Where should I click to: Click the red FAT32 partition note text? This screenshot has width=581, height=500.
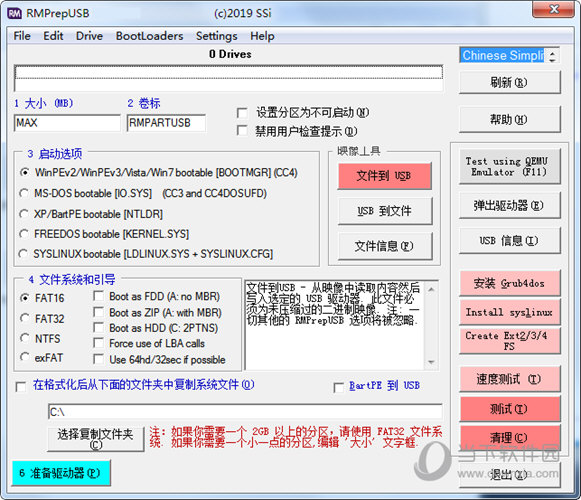pyautogui.click(x=295, y=437)
